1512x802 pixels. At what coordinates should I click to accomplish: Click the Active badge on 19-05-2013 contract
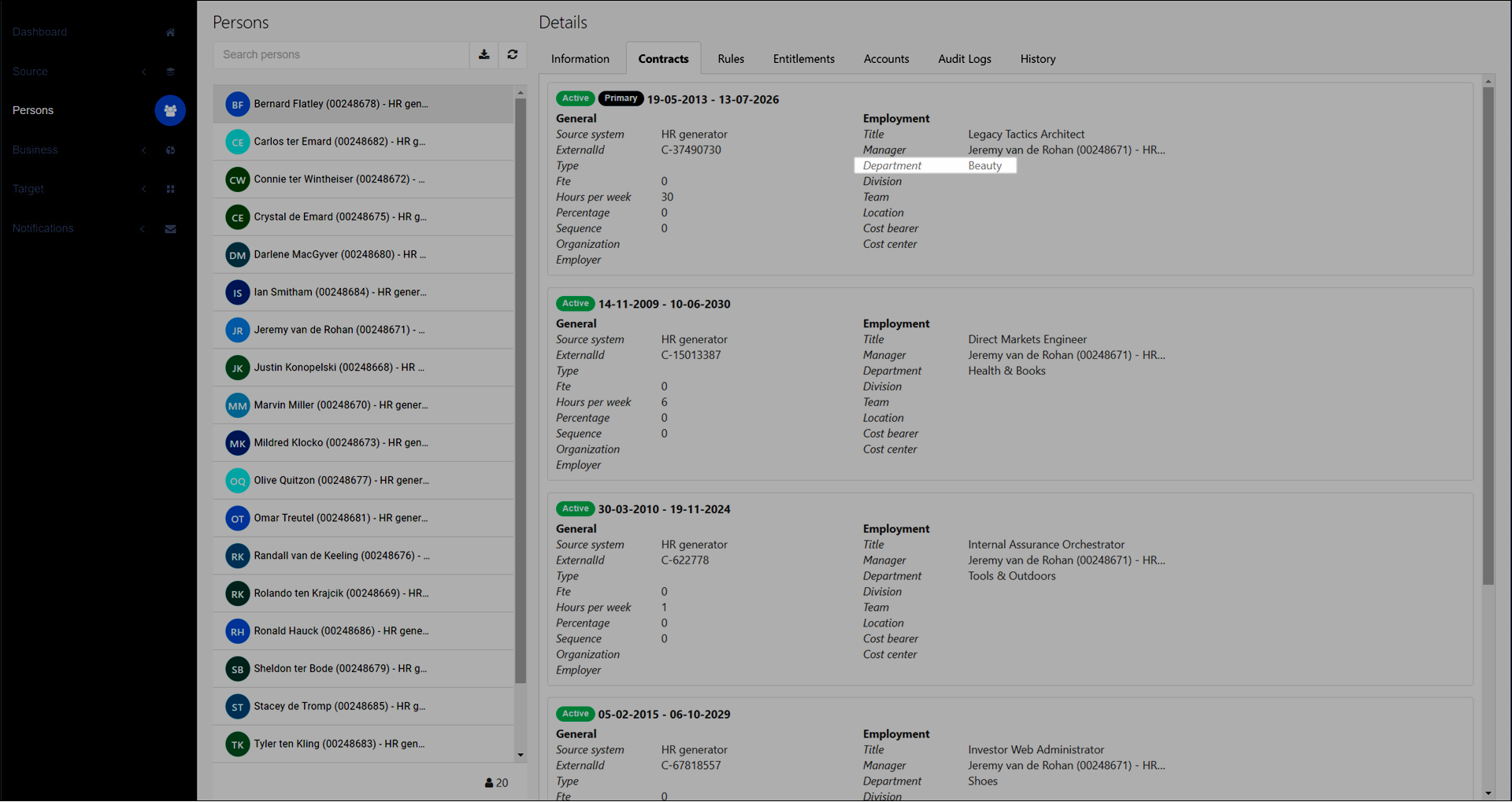pos(575,98)
